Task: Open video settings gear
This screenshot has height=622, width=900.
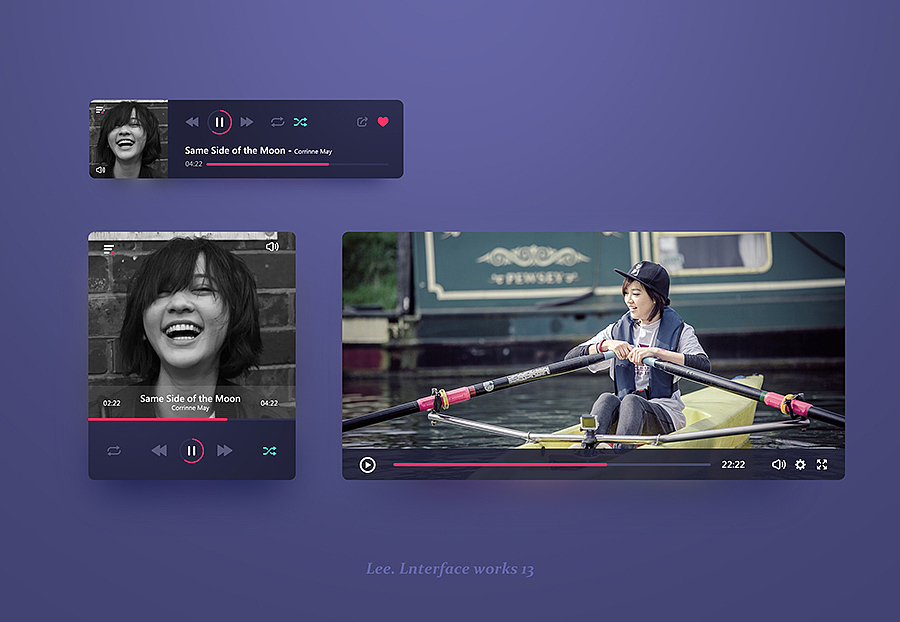Action: coord(800,465)
